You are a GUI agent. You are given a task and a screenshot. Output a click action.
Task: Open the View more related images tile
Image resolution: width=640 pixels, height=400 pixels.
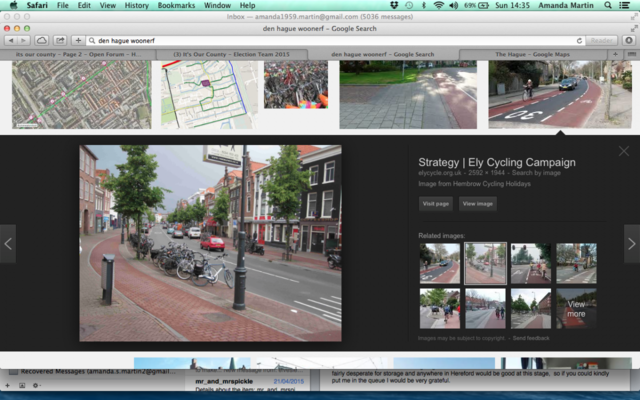point(576,308)
